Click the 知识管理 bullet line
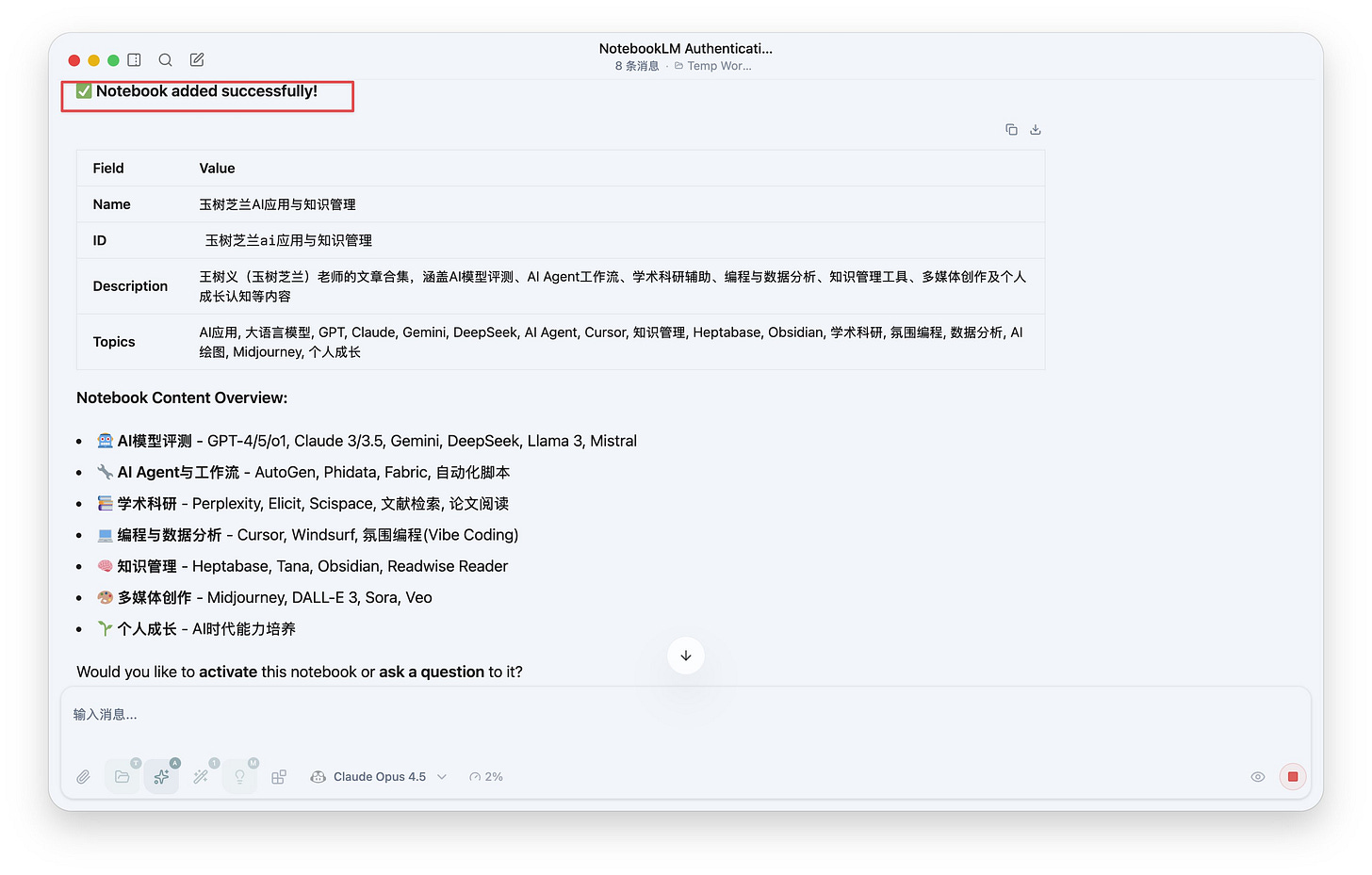This screenshot has width=1372, height=875. [302, 566]
